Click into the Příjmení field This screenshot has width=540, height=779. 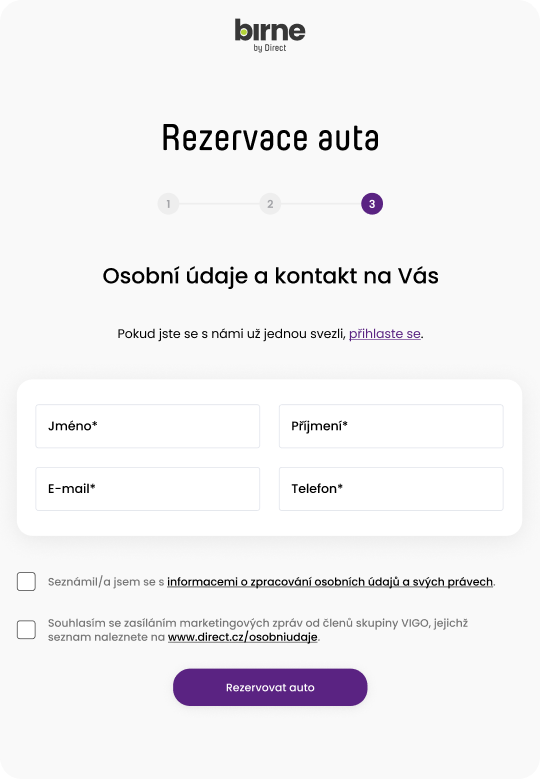391,426
